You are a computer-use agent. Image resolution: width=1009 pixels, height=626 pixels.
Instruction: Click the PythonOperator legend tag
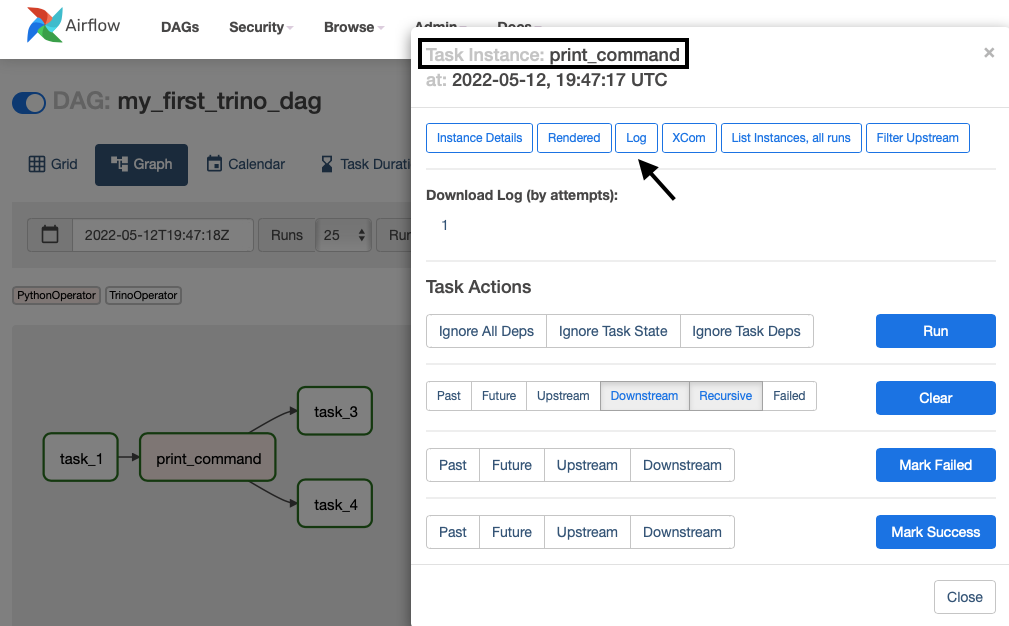click(57, 295)
